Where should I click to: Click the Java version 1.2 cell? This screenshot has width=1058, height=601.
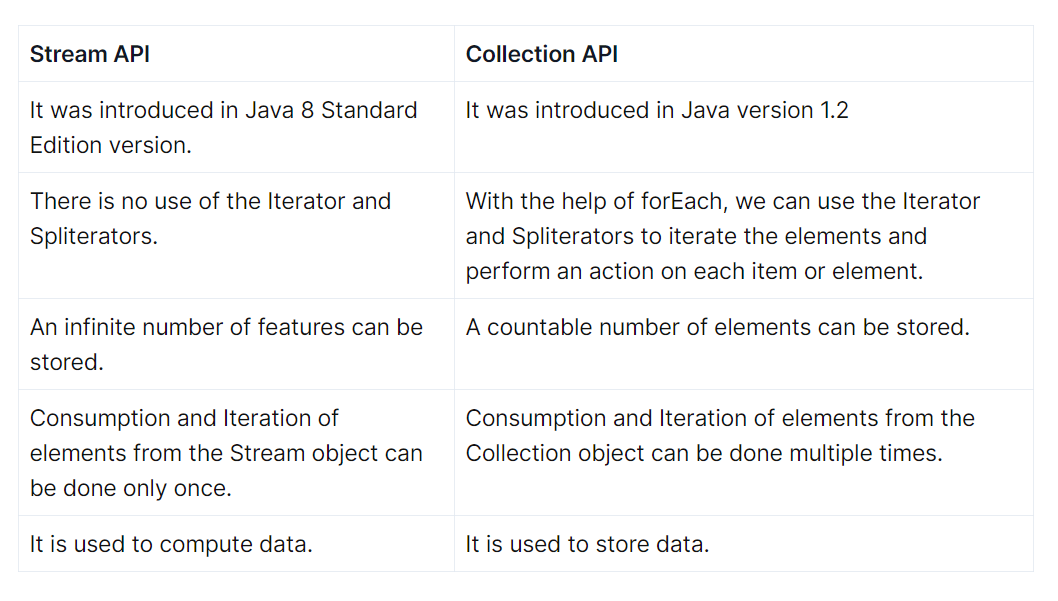[x=744, y=127]
